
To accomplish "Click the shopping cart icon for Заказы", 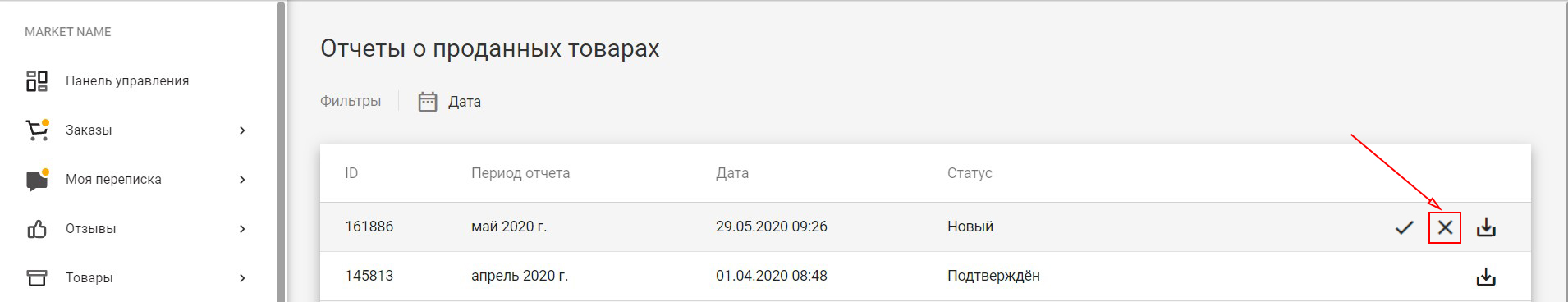I will (x=37, y=130).
